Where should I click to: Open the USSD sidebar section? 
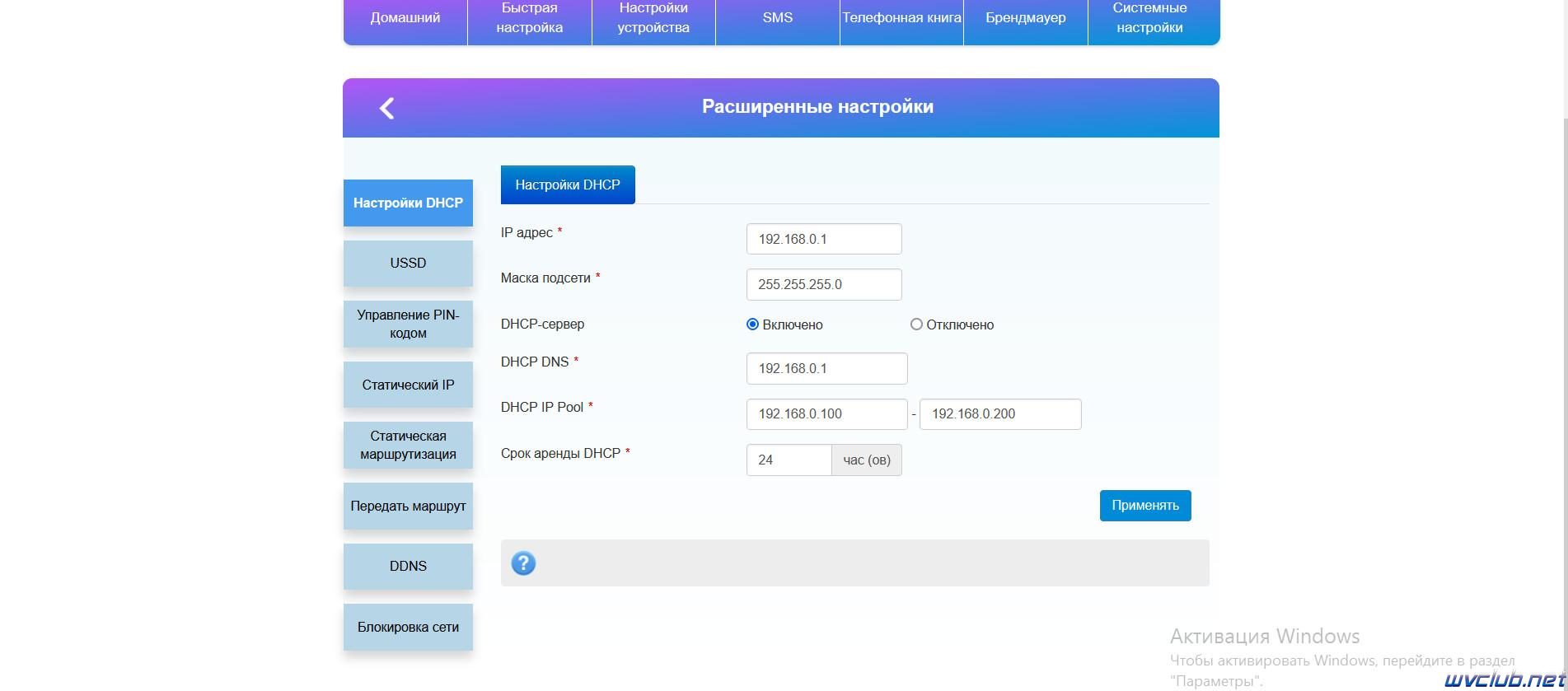[x=408, y=264]
